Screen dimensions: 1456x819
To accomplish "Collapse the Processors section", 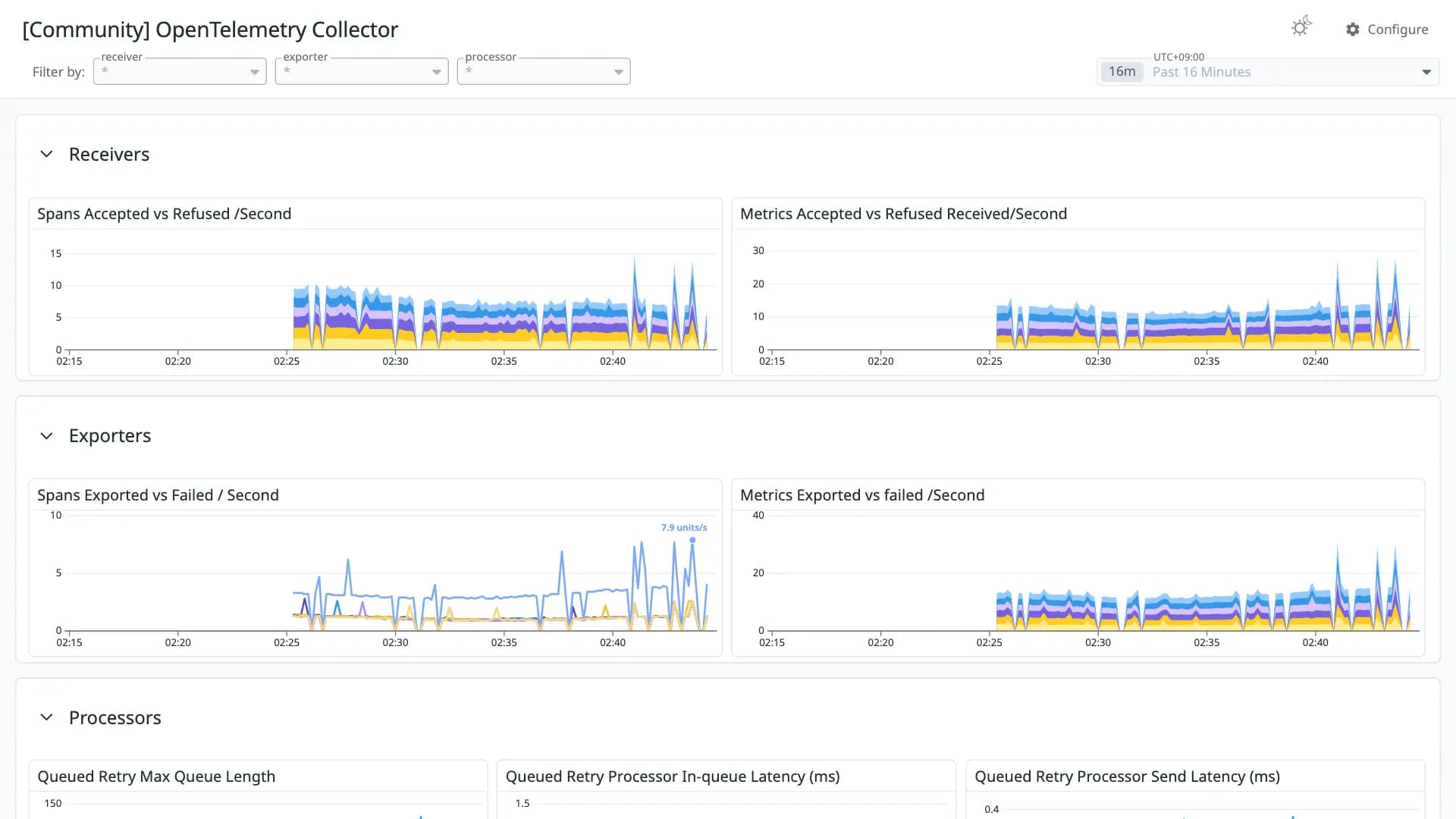I will pyautogui.click(x=46, y=717).
